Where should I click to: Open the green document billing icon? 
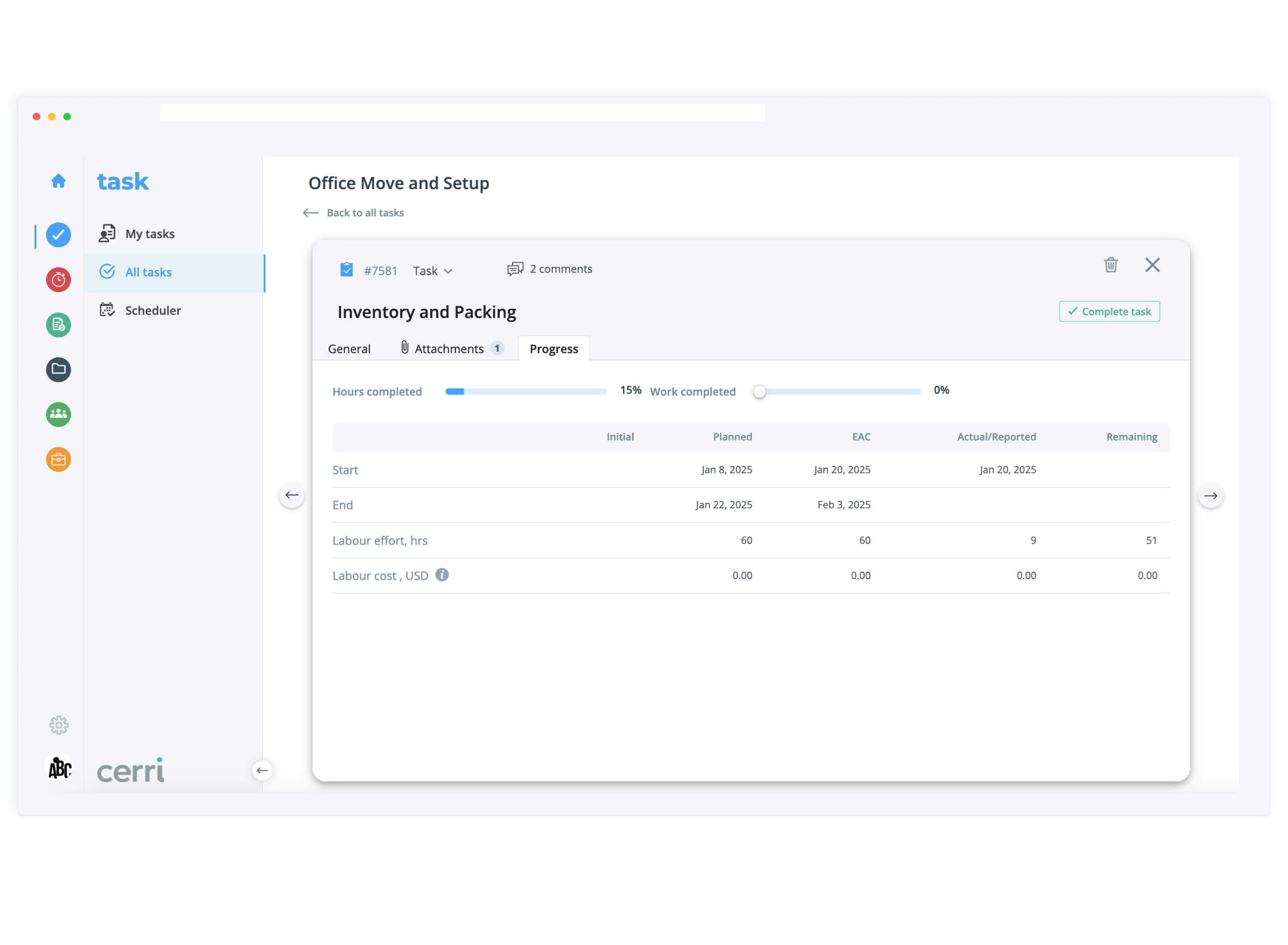[58, 325]
